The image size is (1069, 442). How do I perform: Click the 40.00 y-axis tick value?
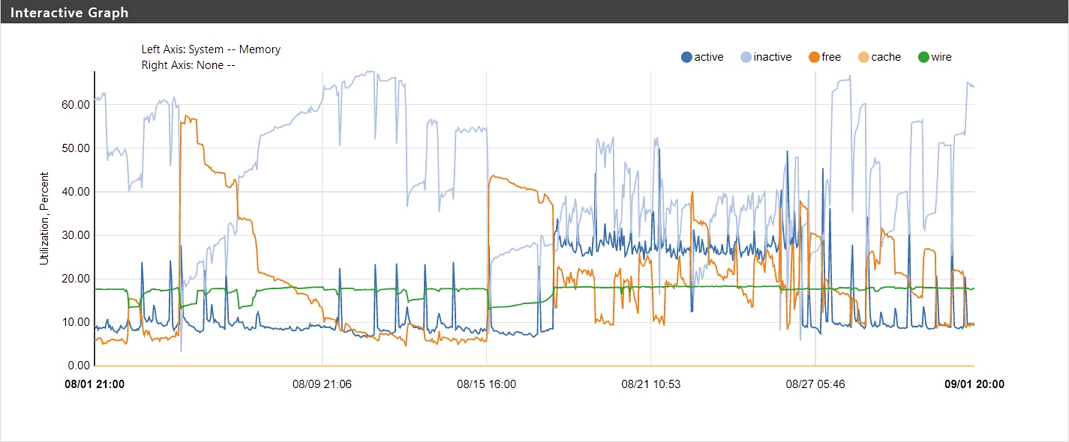point(74,192)
